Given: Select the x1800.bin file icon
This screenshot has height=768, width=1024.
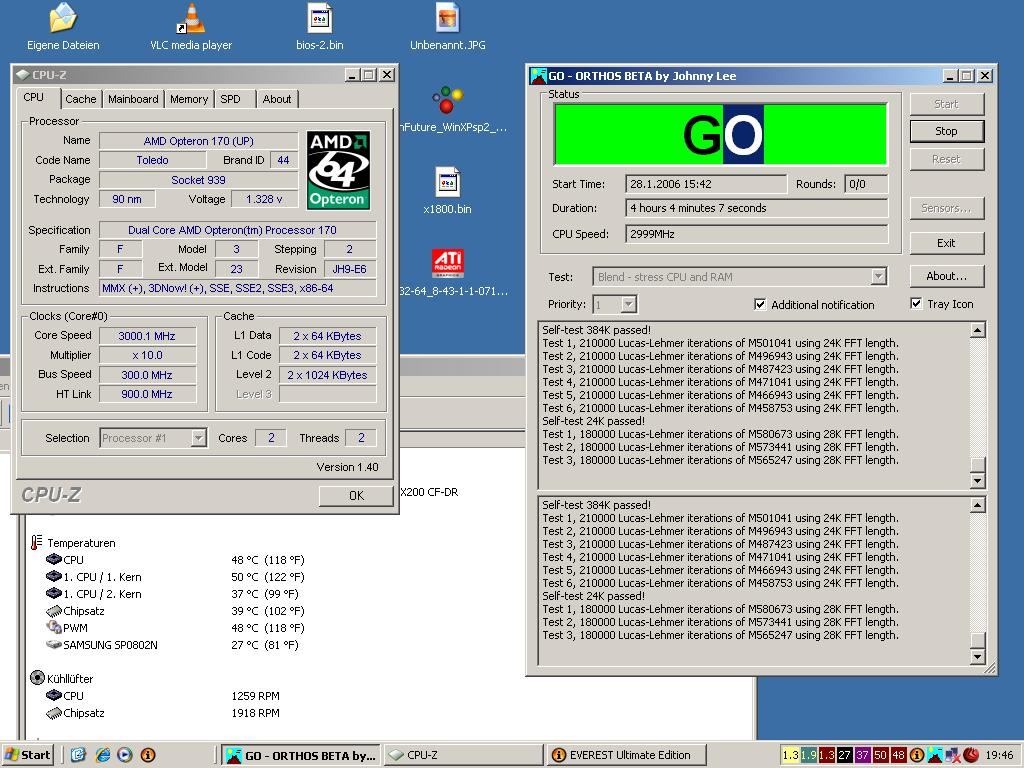Looking at the screenshot, I should 447,182.
